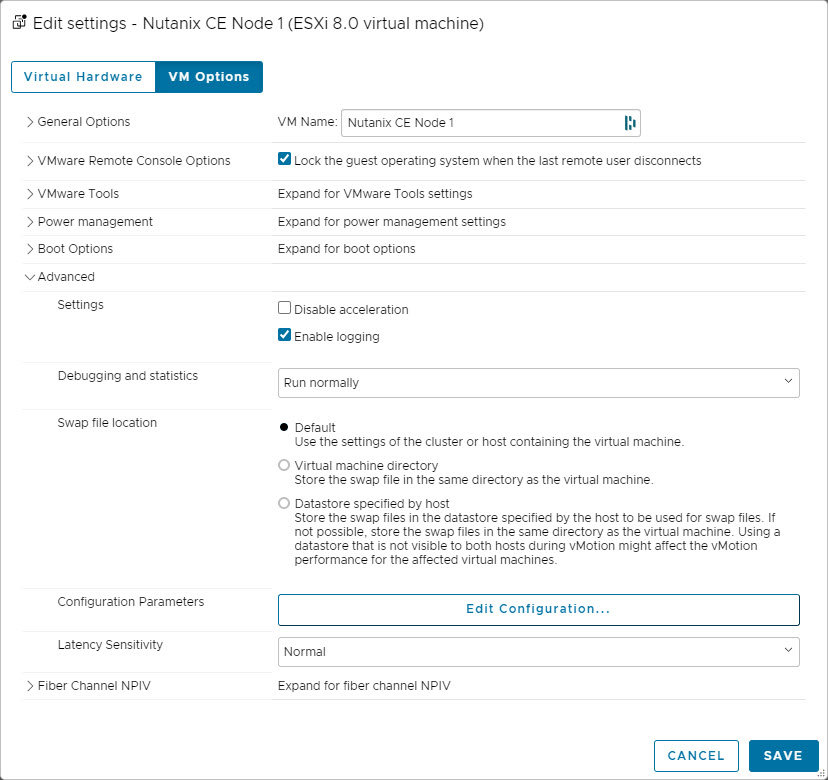Expand the VMware Tools section
828x780 pixels.
pyautogui.click(x=30, y=194)
